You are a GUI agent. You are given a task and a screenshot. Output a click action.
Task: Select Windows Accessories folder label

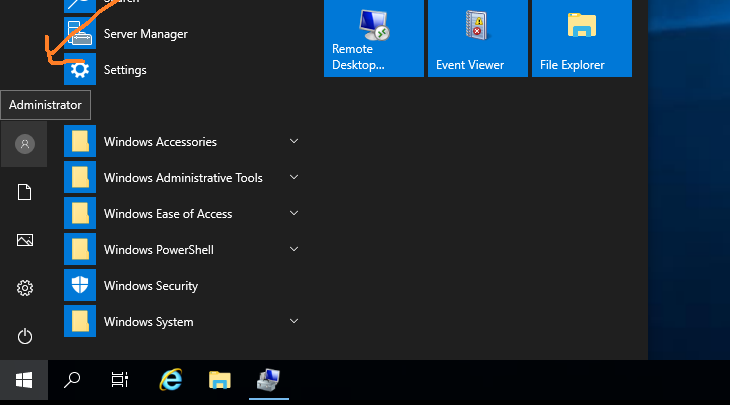[160, 142]
